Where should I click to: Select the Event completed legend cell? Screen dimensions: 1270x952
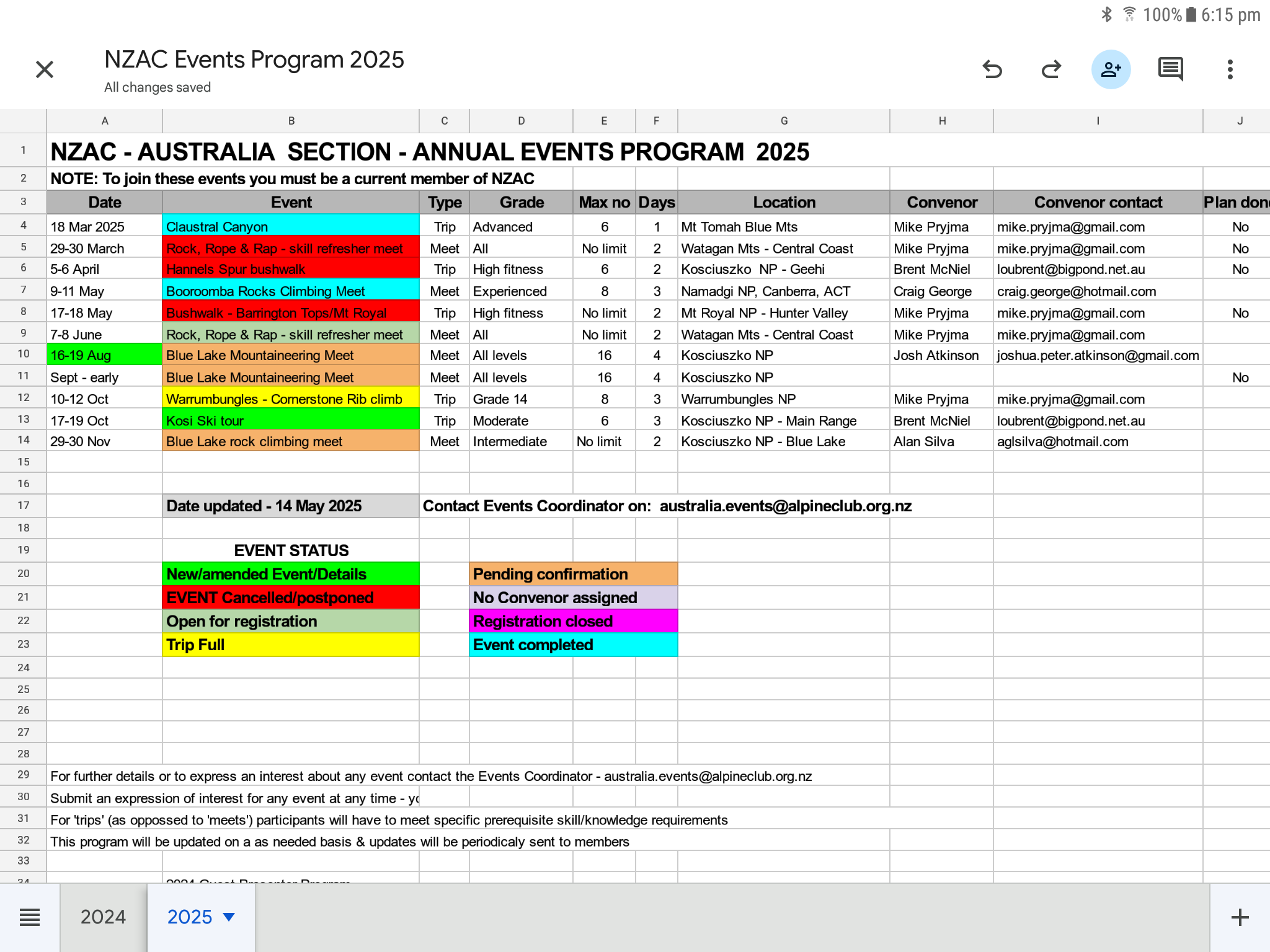pos(574,645)
